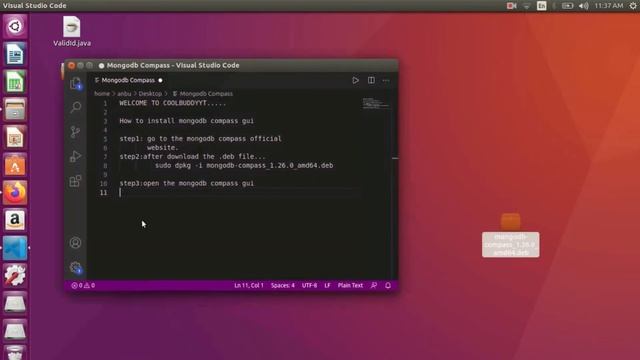Click the 'Desktop' breadcrumb segment
The width and height of the screenshot is (640, 360).
pos(150,93)
